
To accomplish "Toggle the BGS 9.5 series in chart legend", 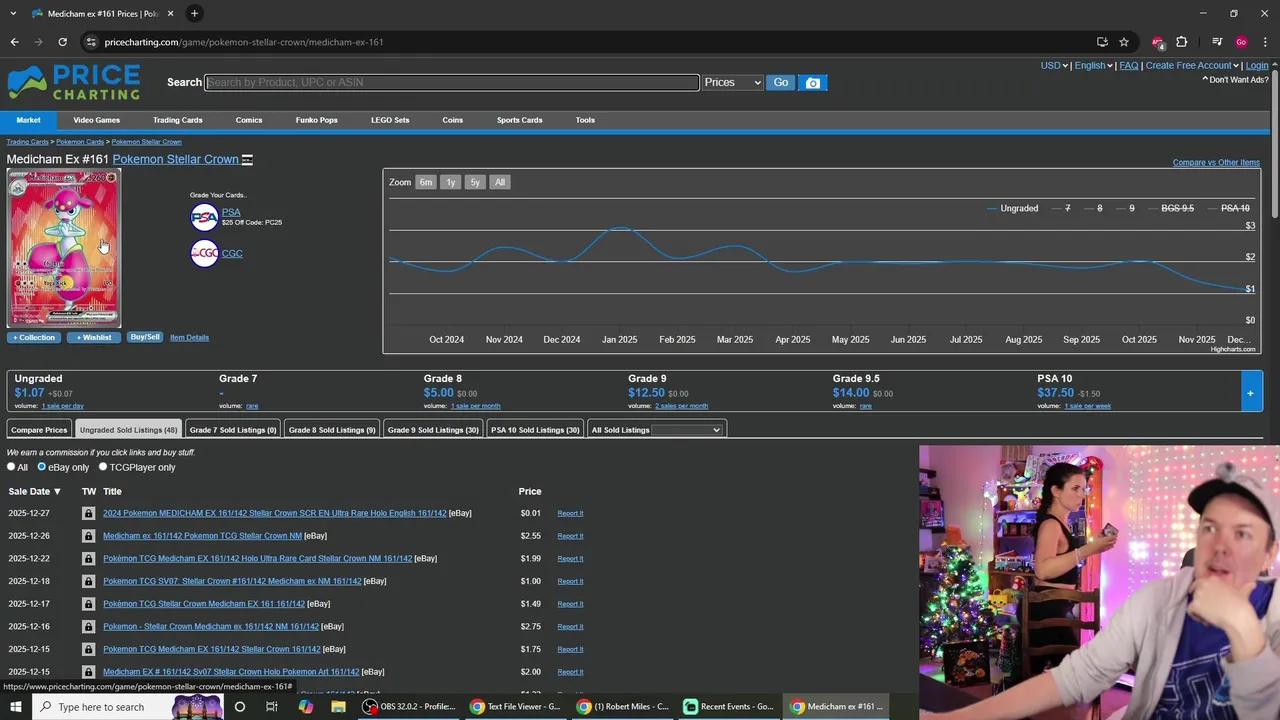I will 1170,208.
